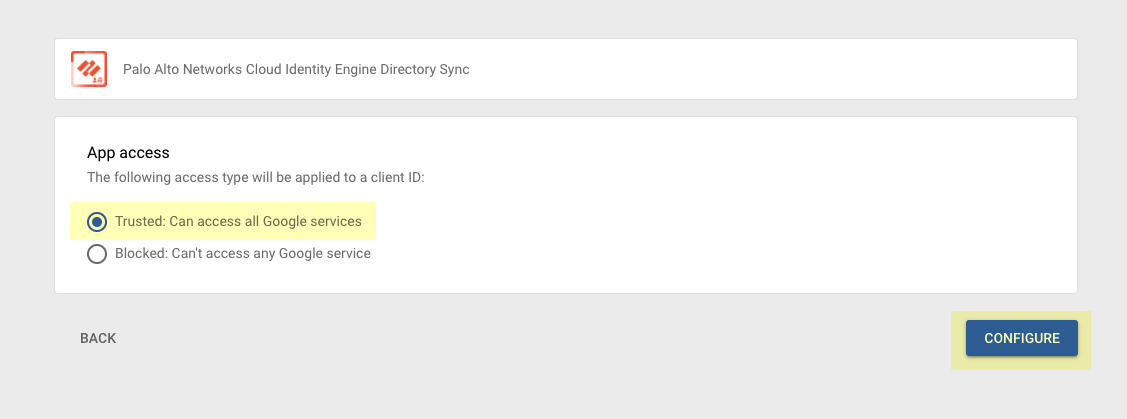1127x419 pixels.
Task: Choose 'Trusted: Can access all Google services' label
Action: 238,221
